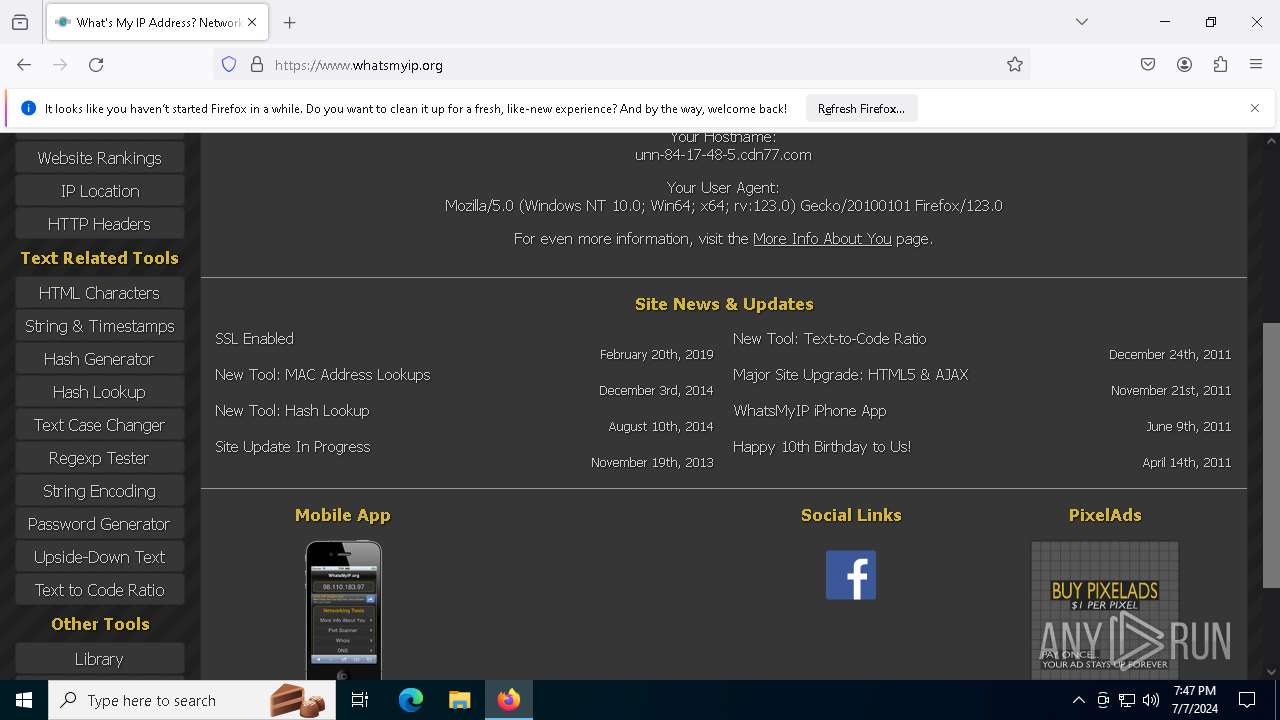This screenshot has width=1280, height=720.
Task: Click the page vertical scrollbar thumb
Action: (1271, 455)
